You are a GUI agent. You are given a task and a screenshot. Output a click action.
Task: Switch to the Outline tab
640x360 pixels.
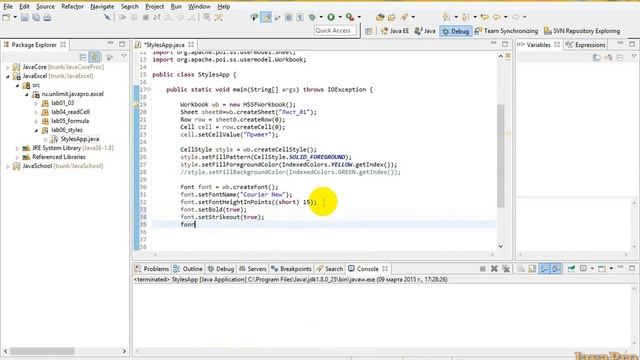pos(188,269)
